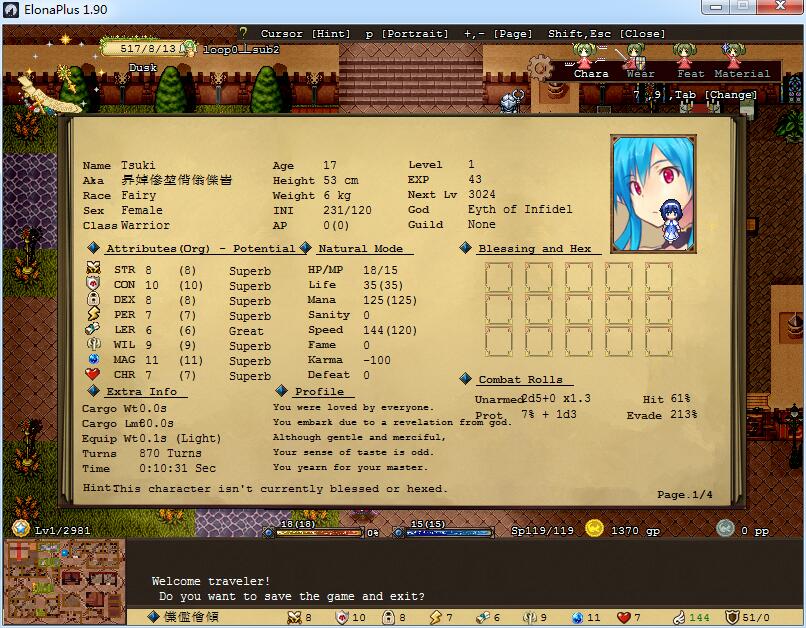
Task: Open the Feat tab
Action: (x=690, y=73)
